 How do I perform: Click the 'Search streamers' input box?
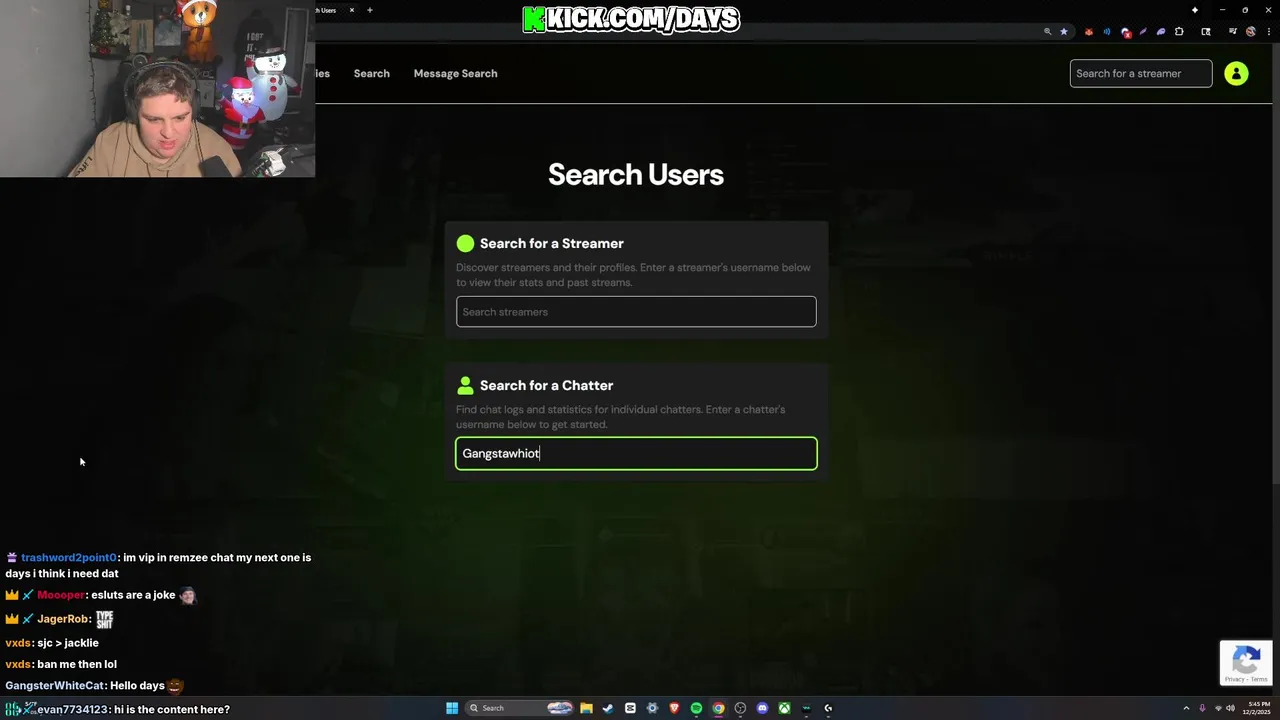[x=636, y=312]
